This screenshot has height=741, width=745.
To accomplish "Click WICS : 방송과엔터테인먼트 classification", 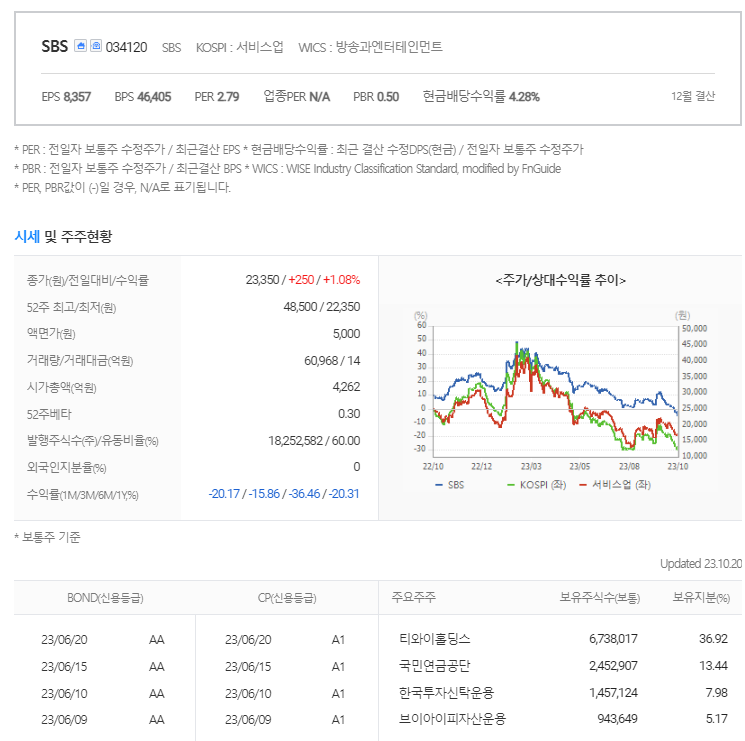I will tap(370, 47).
